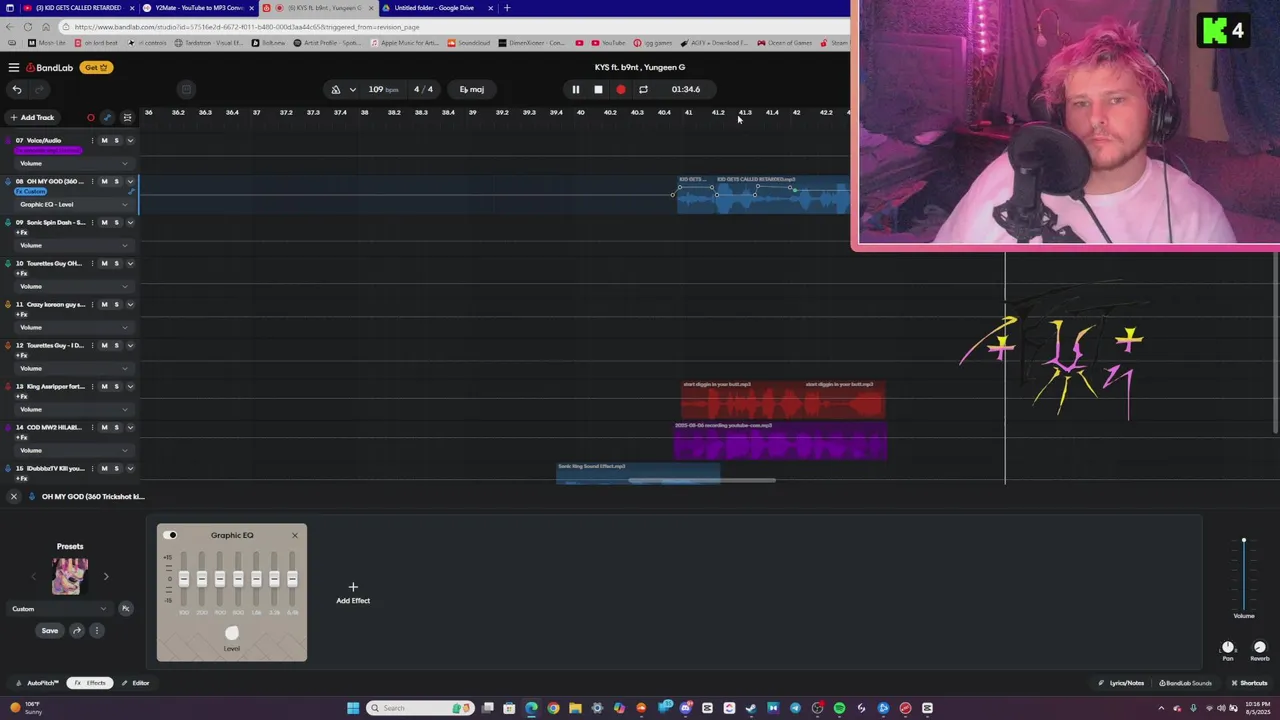The image size is (1280, 720).
Task: Click the redo arrow
Action: click(39, 89)
